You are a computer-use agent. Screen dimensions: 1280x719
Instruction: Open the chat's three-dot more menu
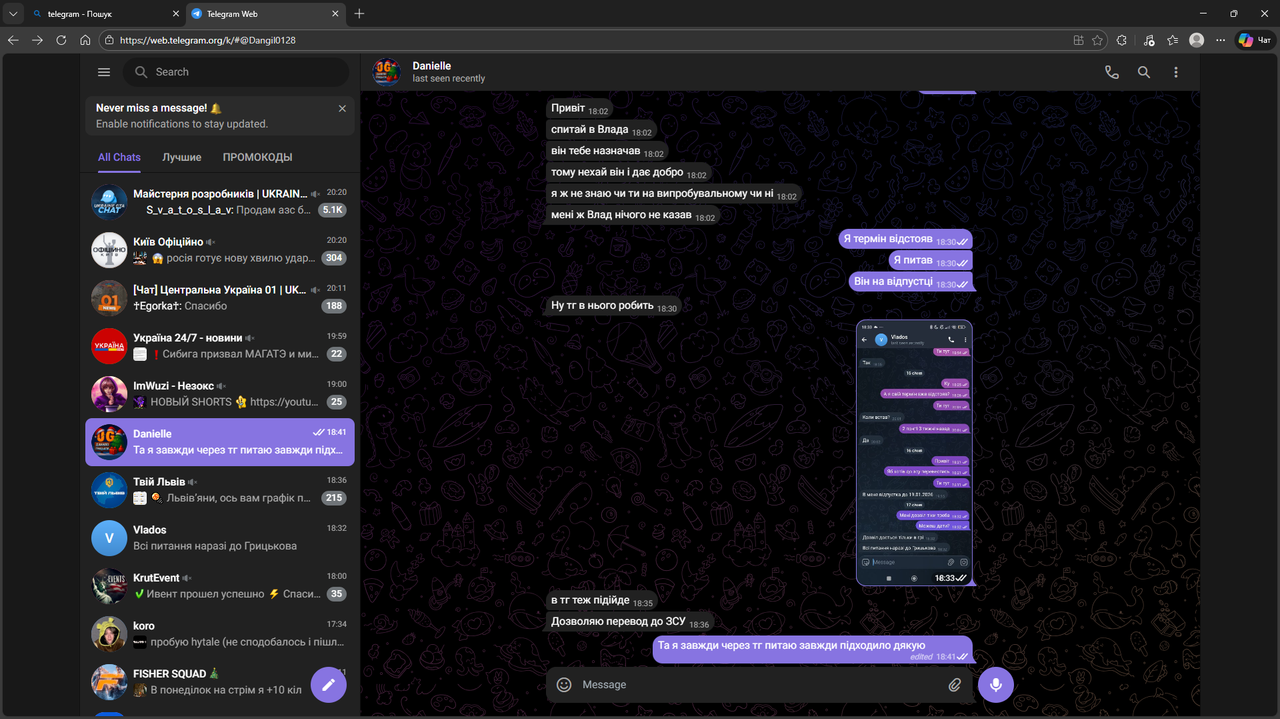[1176, 72]
